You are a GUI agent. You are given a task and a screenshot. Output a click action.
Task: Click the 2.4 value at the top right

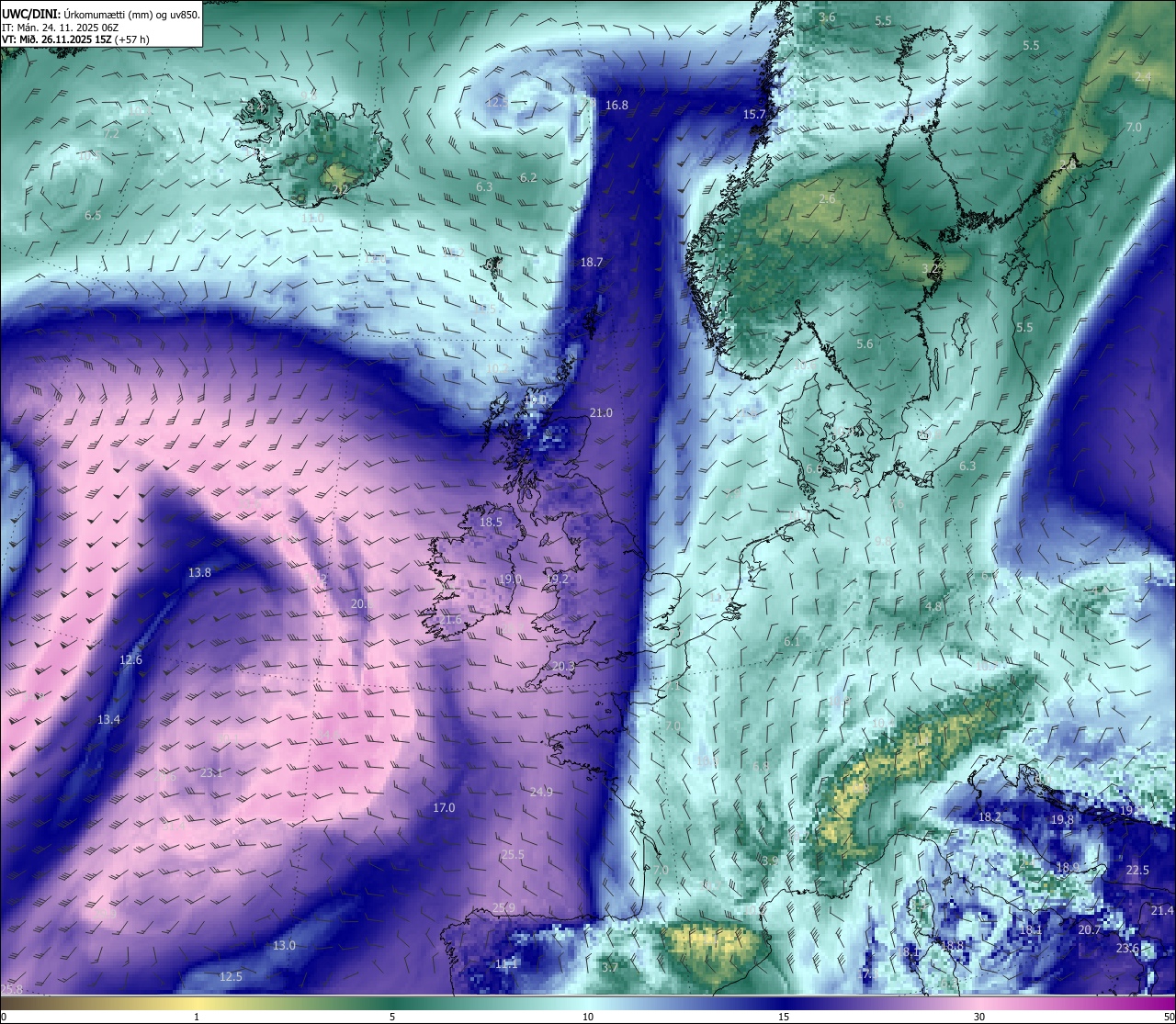pyautogui.click(x=1142, y=77)
